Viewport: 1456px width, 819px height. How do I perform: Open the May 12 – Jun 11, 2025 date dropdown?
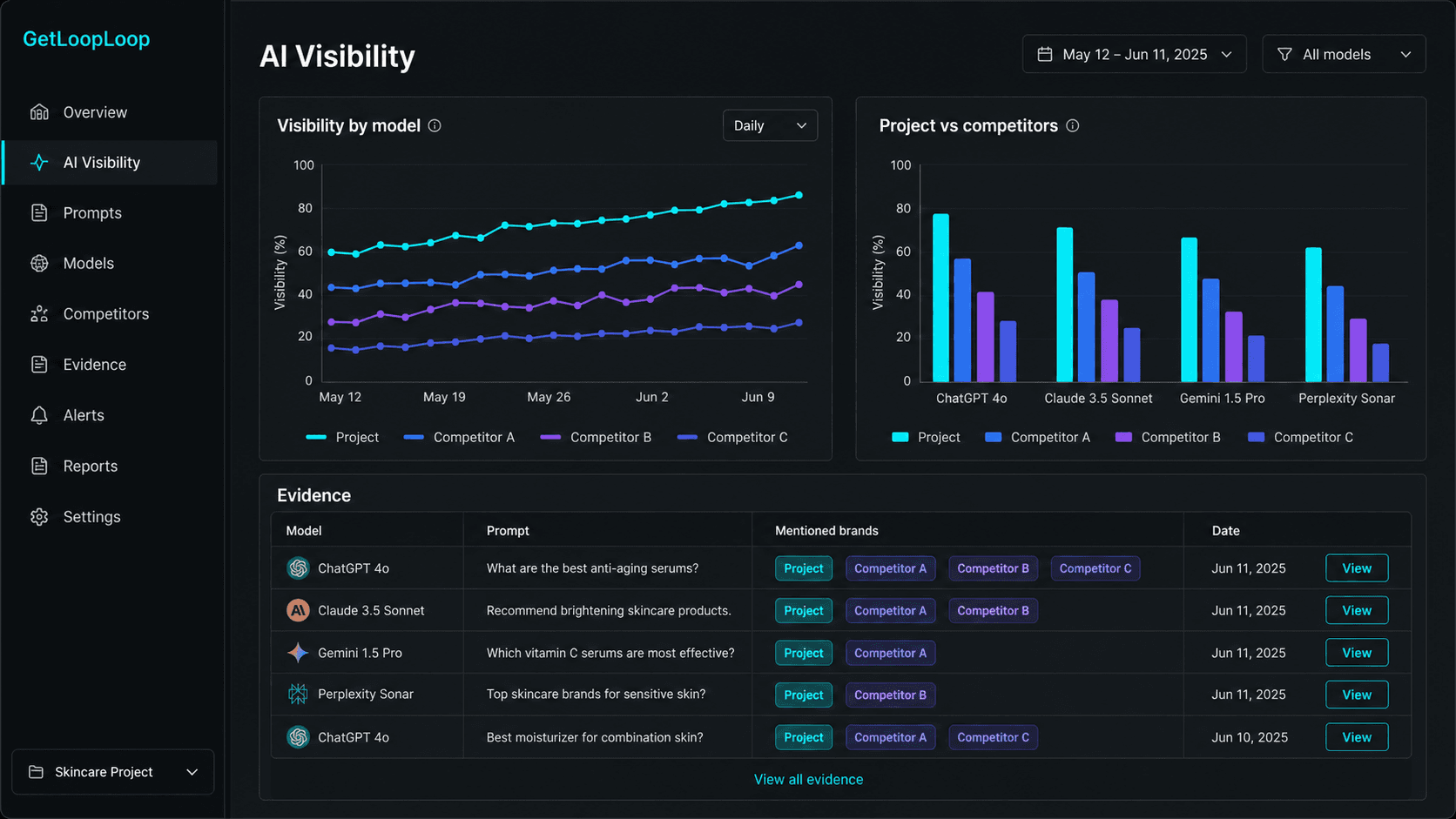(x=1134, y=54)
